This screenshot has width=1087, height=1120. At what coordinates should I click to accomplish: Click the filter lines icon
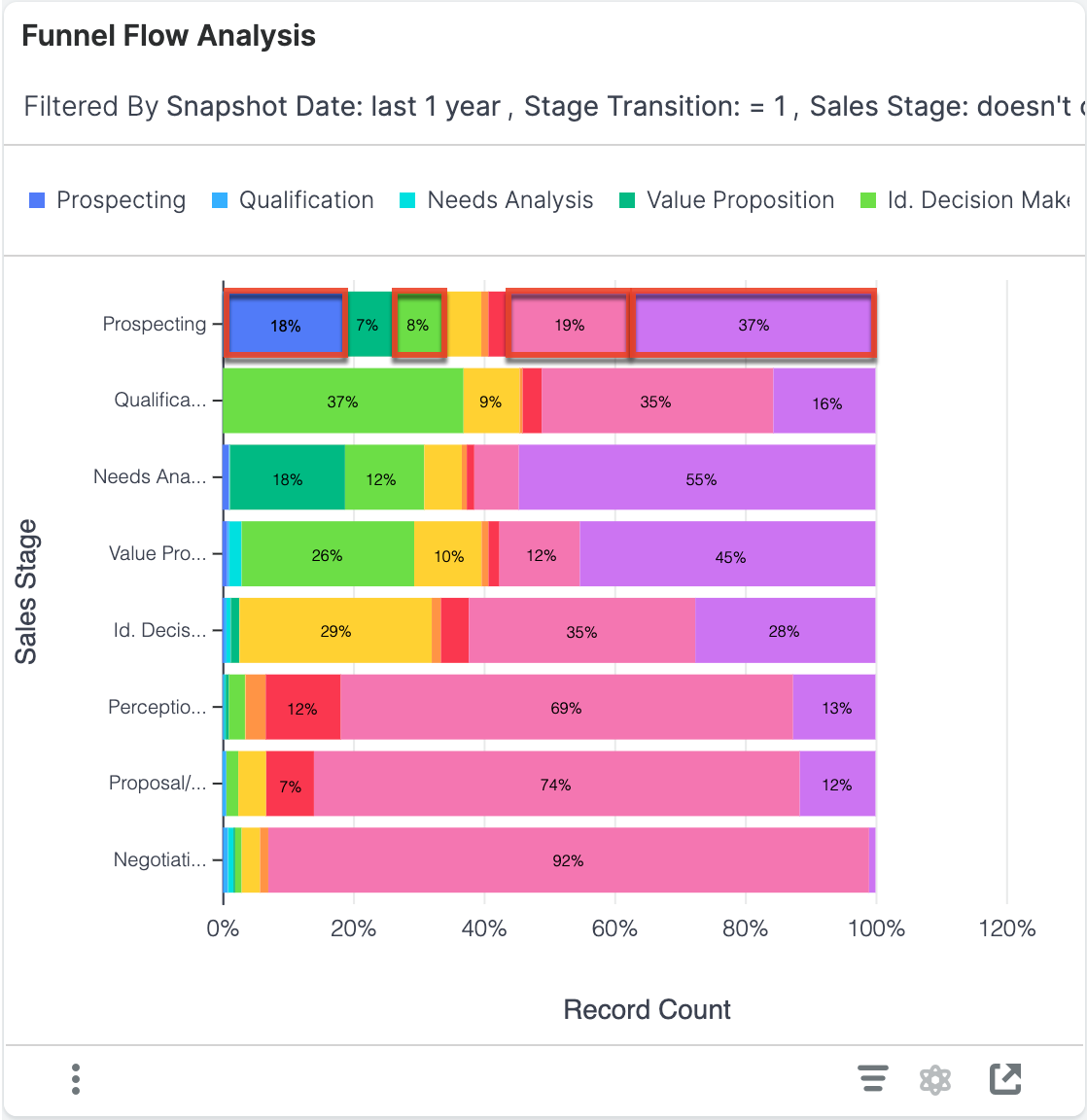click(x=872, y=1079)
